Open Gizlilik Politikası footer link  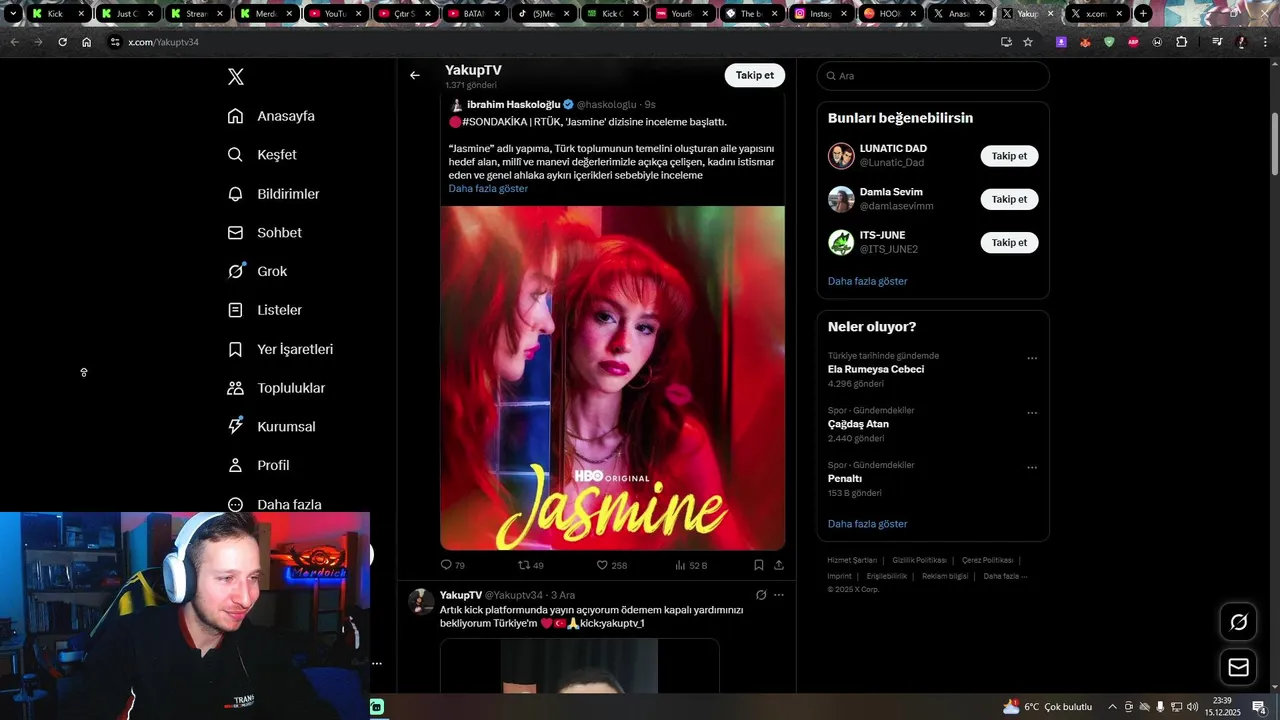919,560
